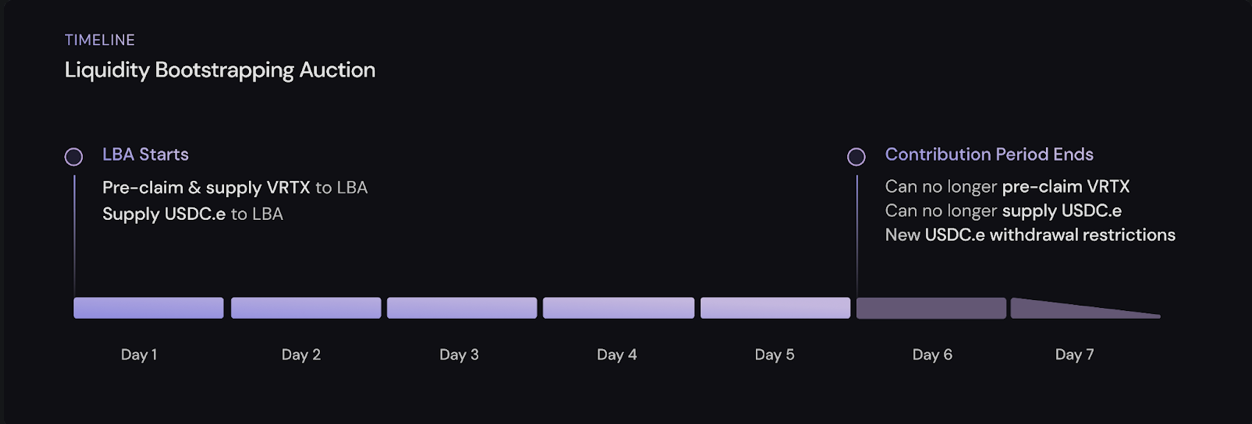This screenshot has width=1252, height=424.
Task: Select the Day 2 timeline bar
Action: point(306,308)
